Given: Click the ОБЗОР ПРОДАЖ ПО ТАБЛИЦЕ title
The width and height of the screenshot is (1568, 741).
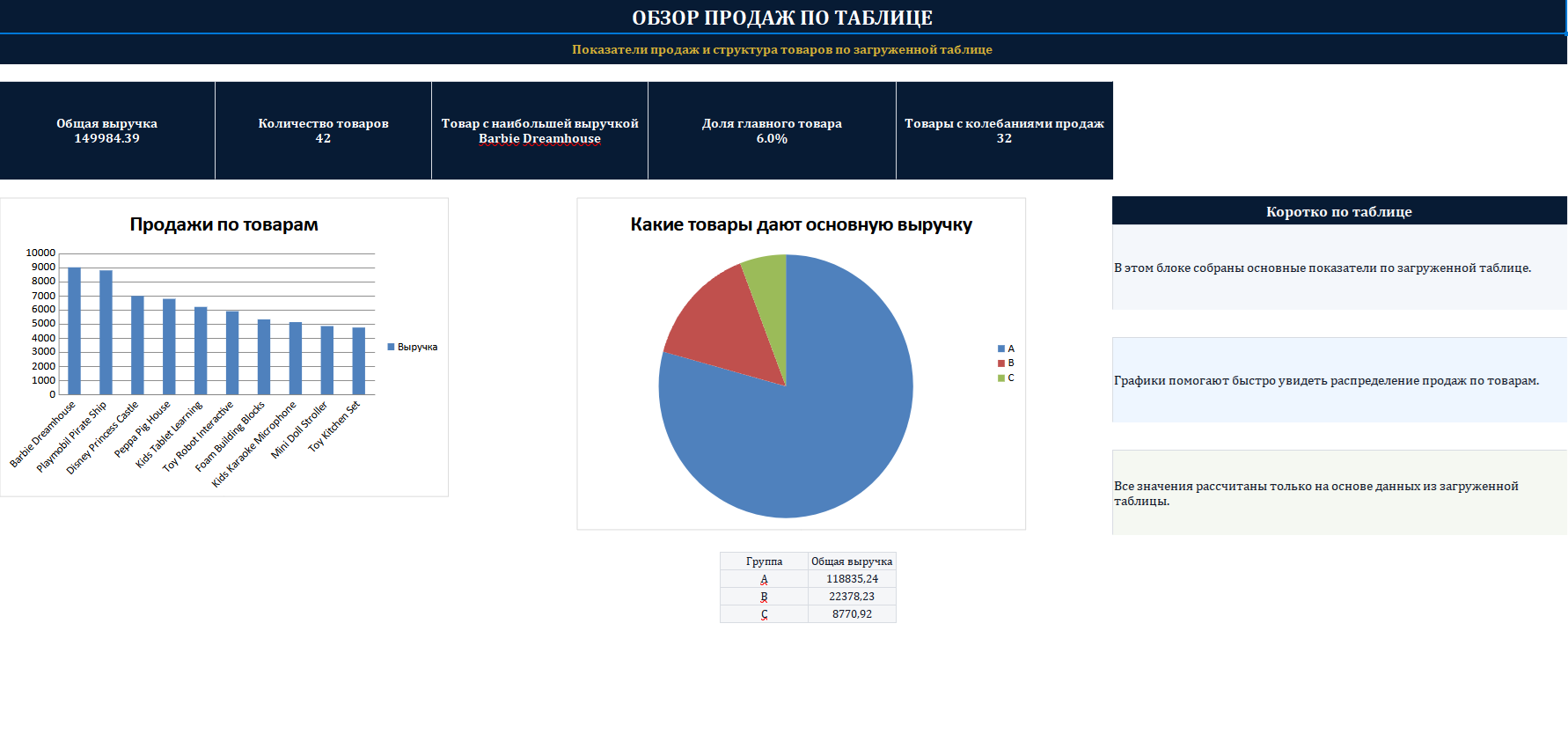Looking at the screenshot, I should click(x=782, y=18).
